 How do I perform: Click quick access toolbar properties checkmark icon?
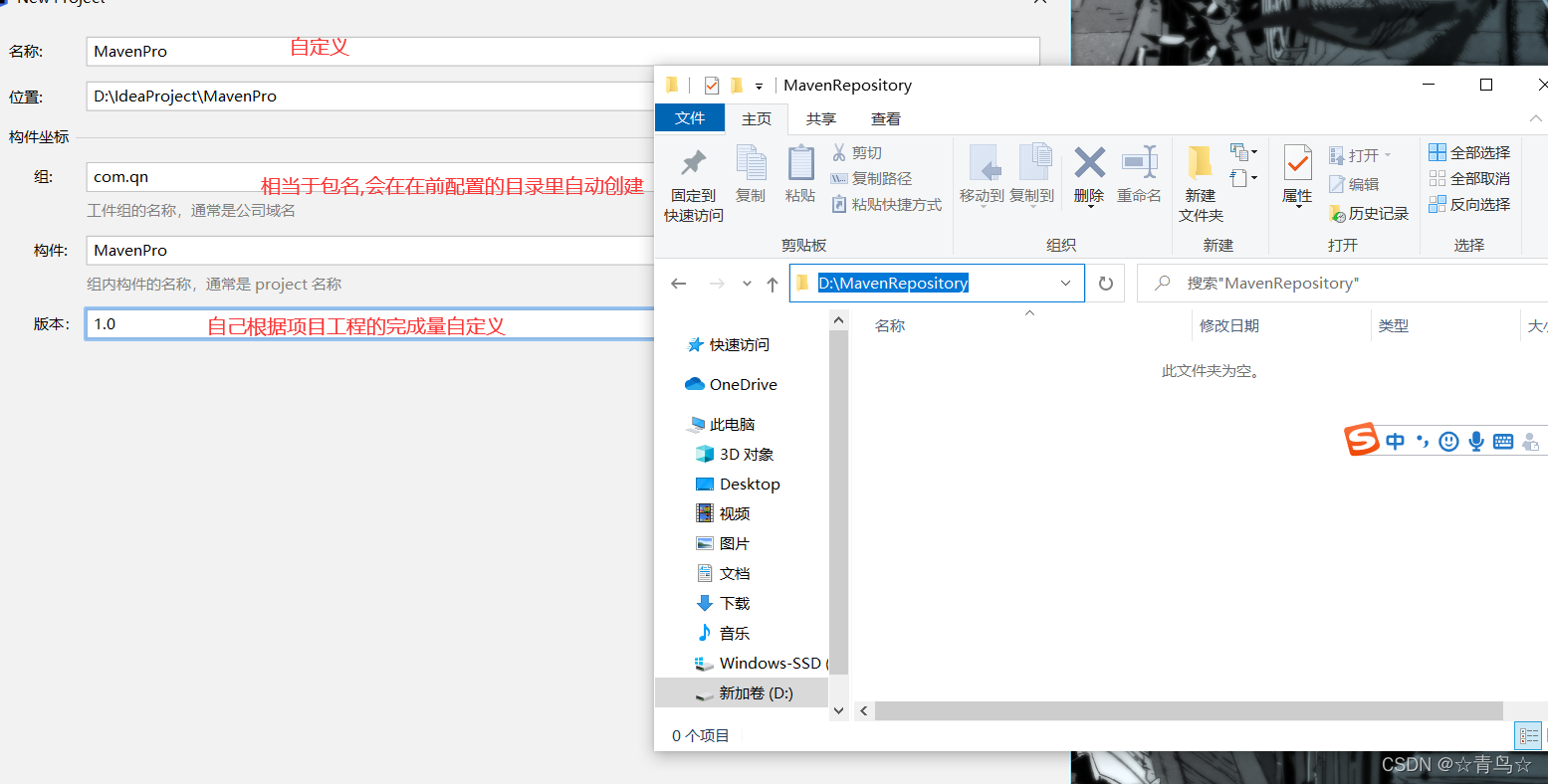[x=711, y=86]
